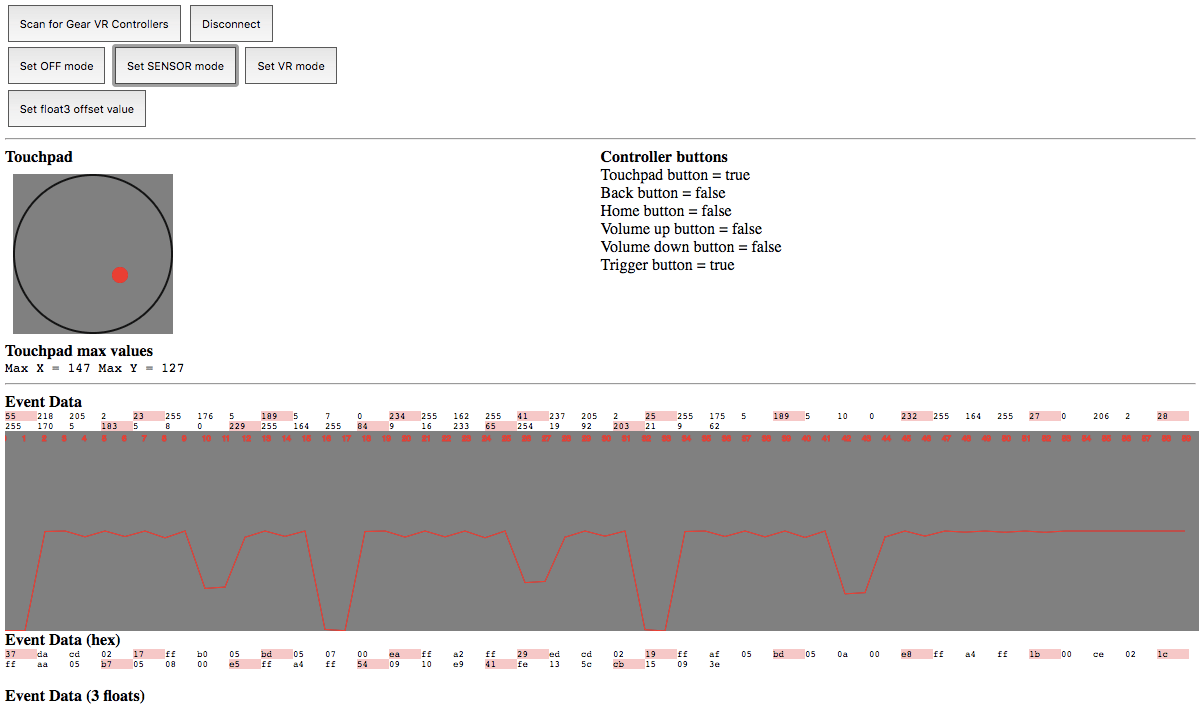Click Volume down button status text
The width and height of the screenshot is (1199, 707).
pos(691,247)
